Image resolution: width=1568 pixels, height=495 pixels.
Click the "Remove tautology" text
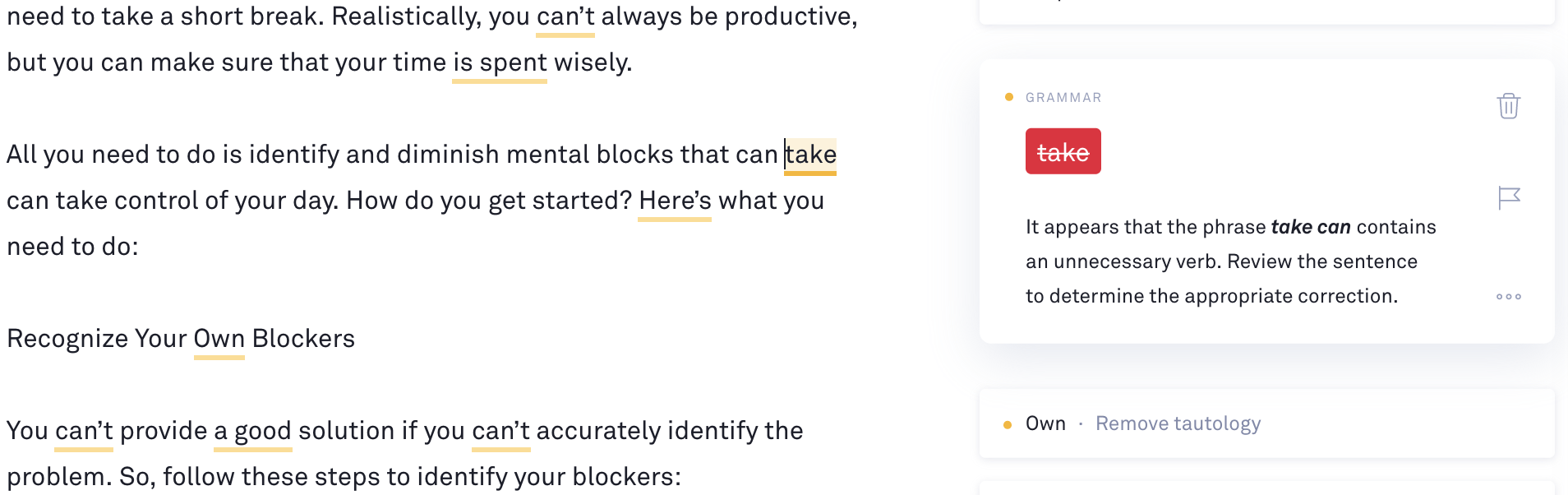coord(1178,423)
